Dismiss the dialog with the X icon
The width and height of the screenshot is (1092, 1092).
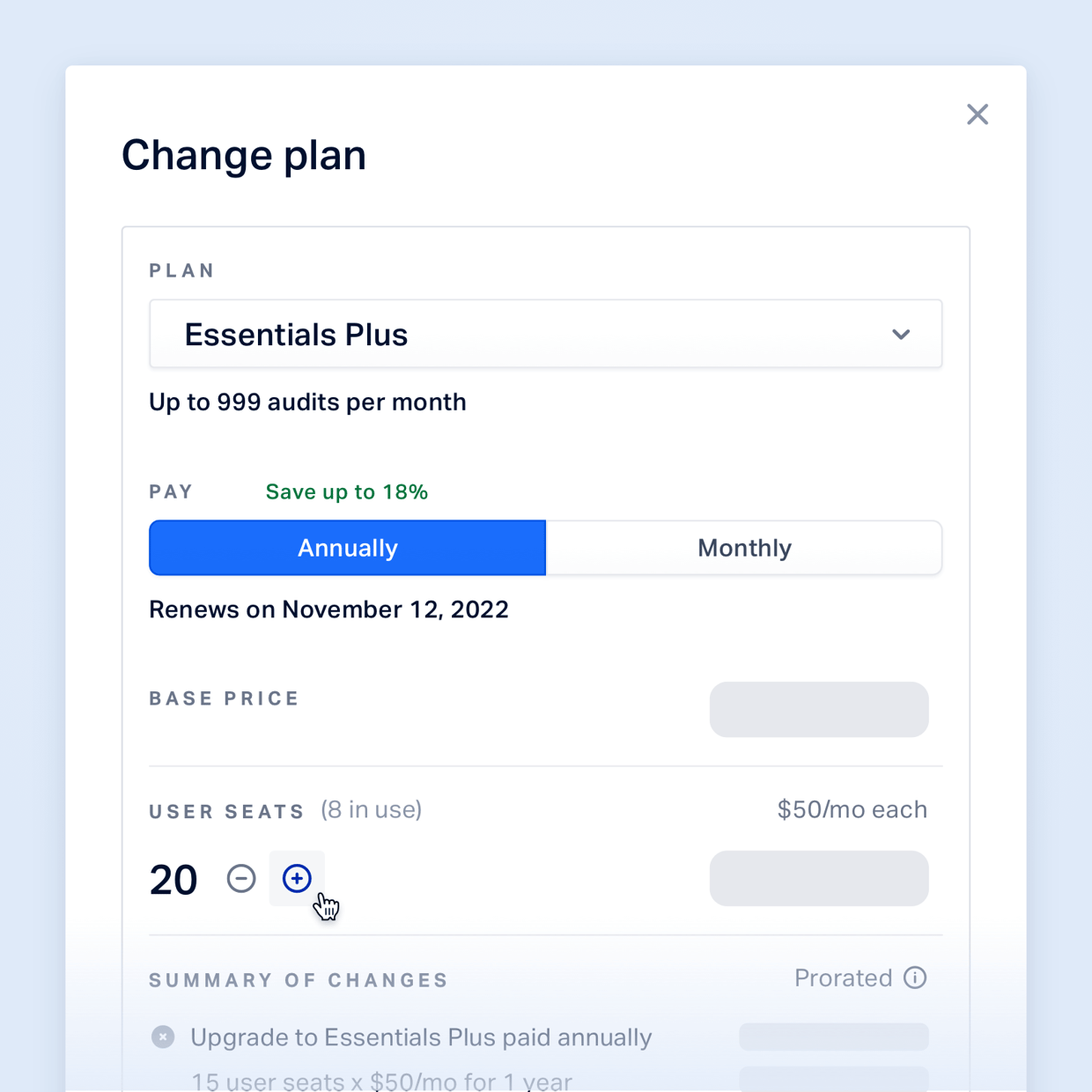pyautogui.click(x=978, y=114)
